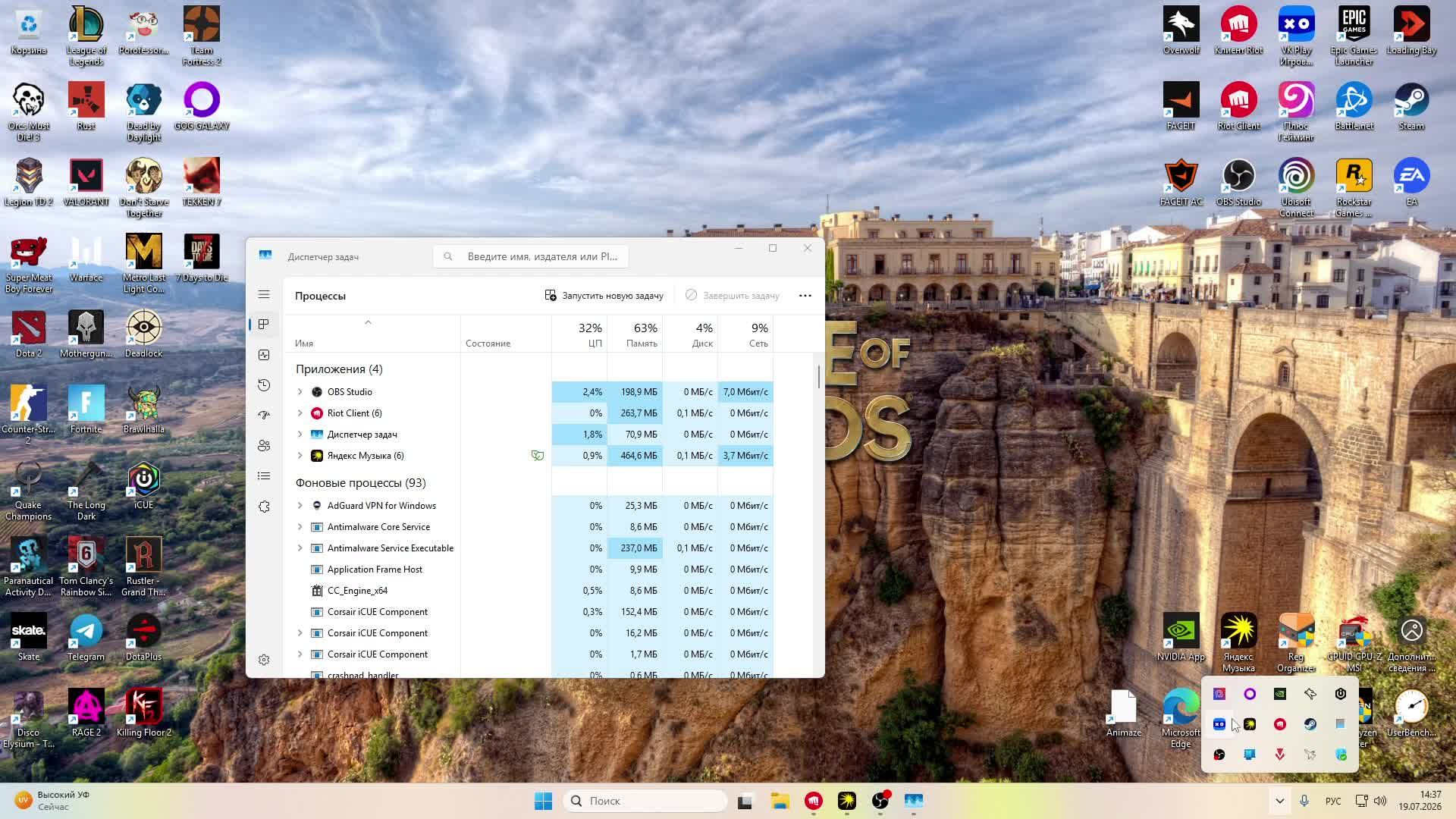Expand the Яндекс Музыка (6) process group
This screenshot has height=819, width=1456.
(x=300, y=456)
